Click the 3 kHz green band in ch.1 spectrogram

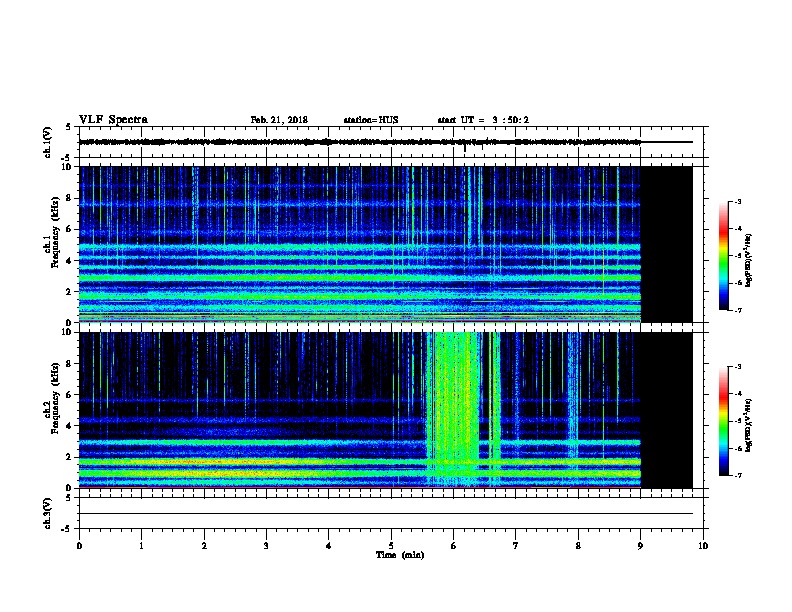[360, 277]
